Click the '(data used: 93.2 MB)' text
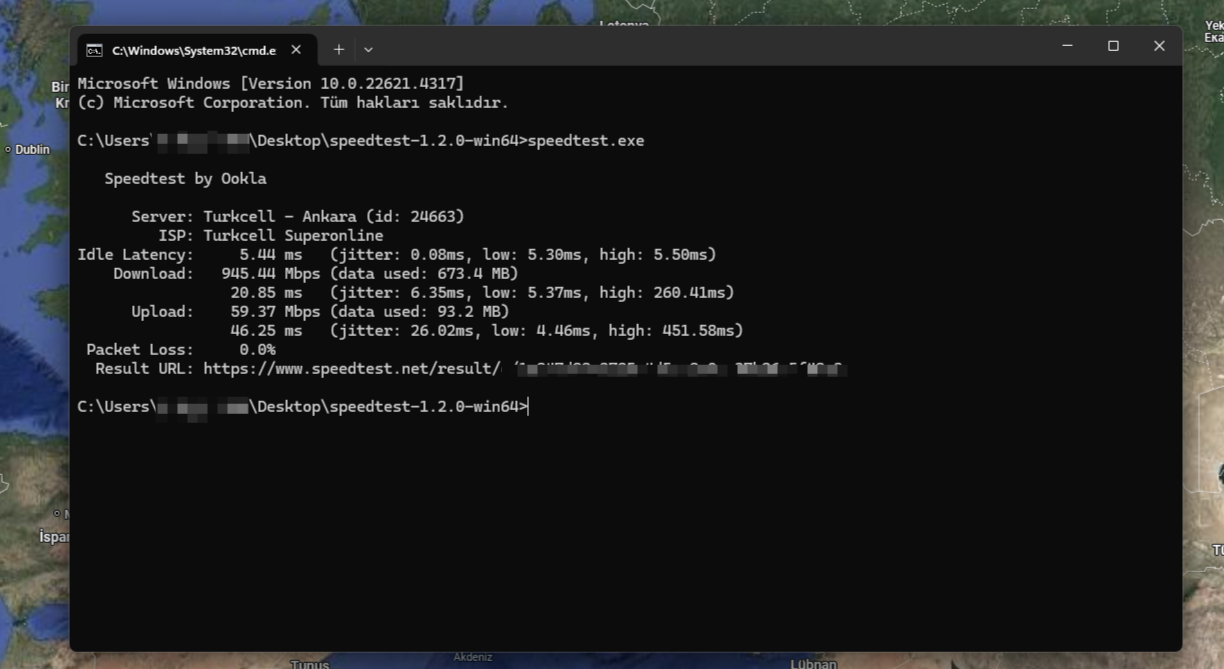The width and height of the screenshot is (1224, 669). coord(420,312)
